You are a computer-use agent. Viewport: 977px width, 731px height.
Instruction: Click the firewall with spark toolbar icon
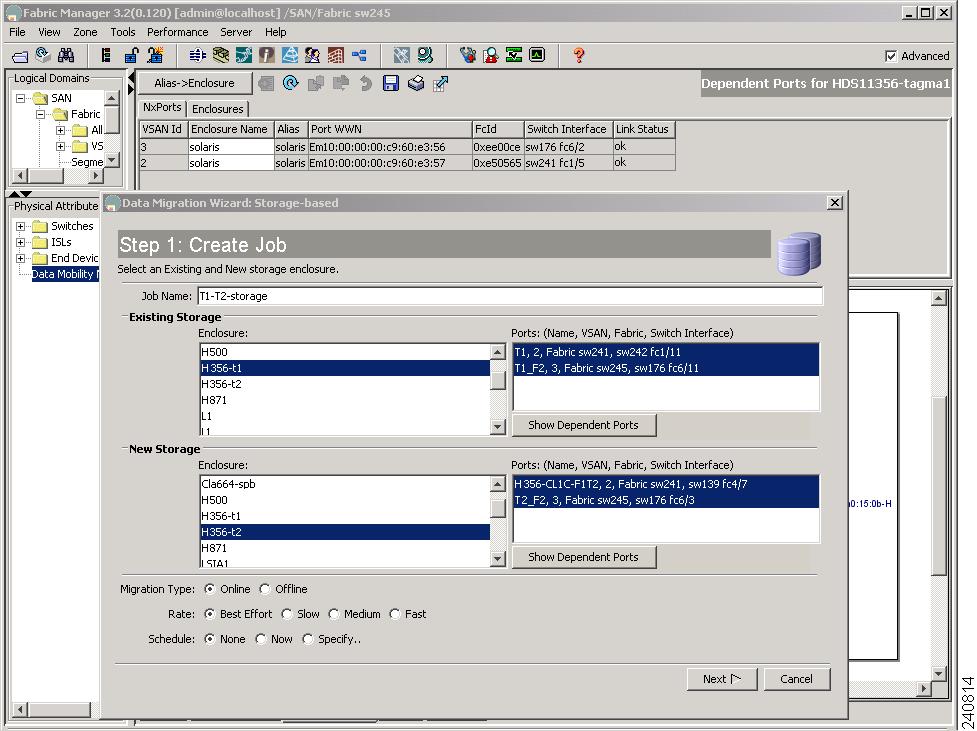(x=155, y=55)
